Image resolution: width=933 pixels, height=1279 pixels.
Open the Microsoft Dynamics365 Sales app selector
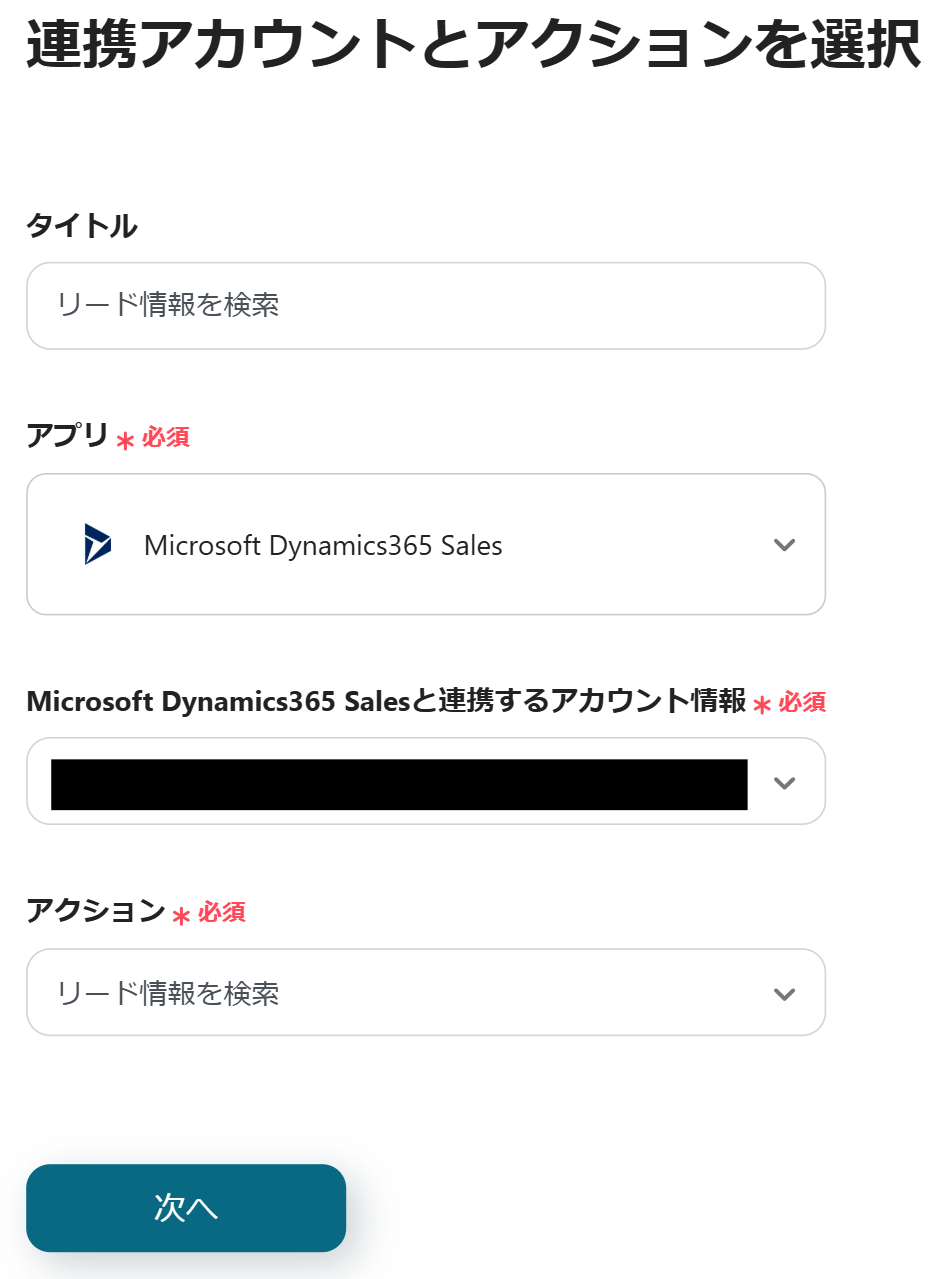click(425, 545)
